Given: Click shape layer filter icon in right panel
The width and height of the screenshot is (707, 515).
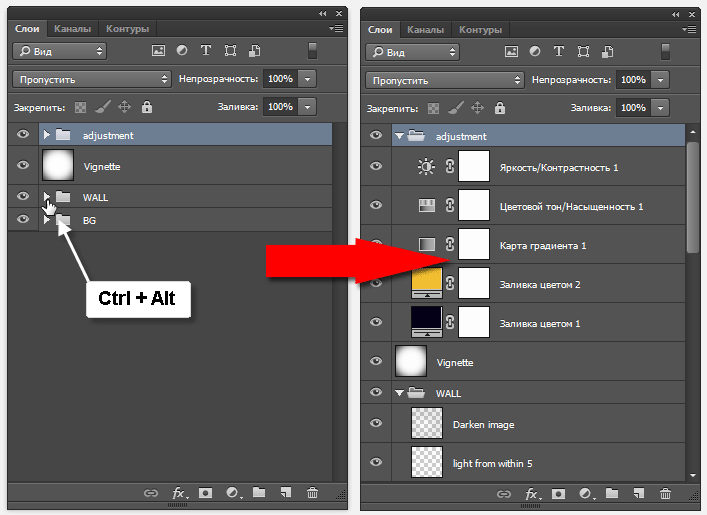Looking at the screenshot, I should pos(583,51).
